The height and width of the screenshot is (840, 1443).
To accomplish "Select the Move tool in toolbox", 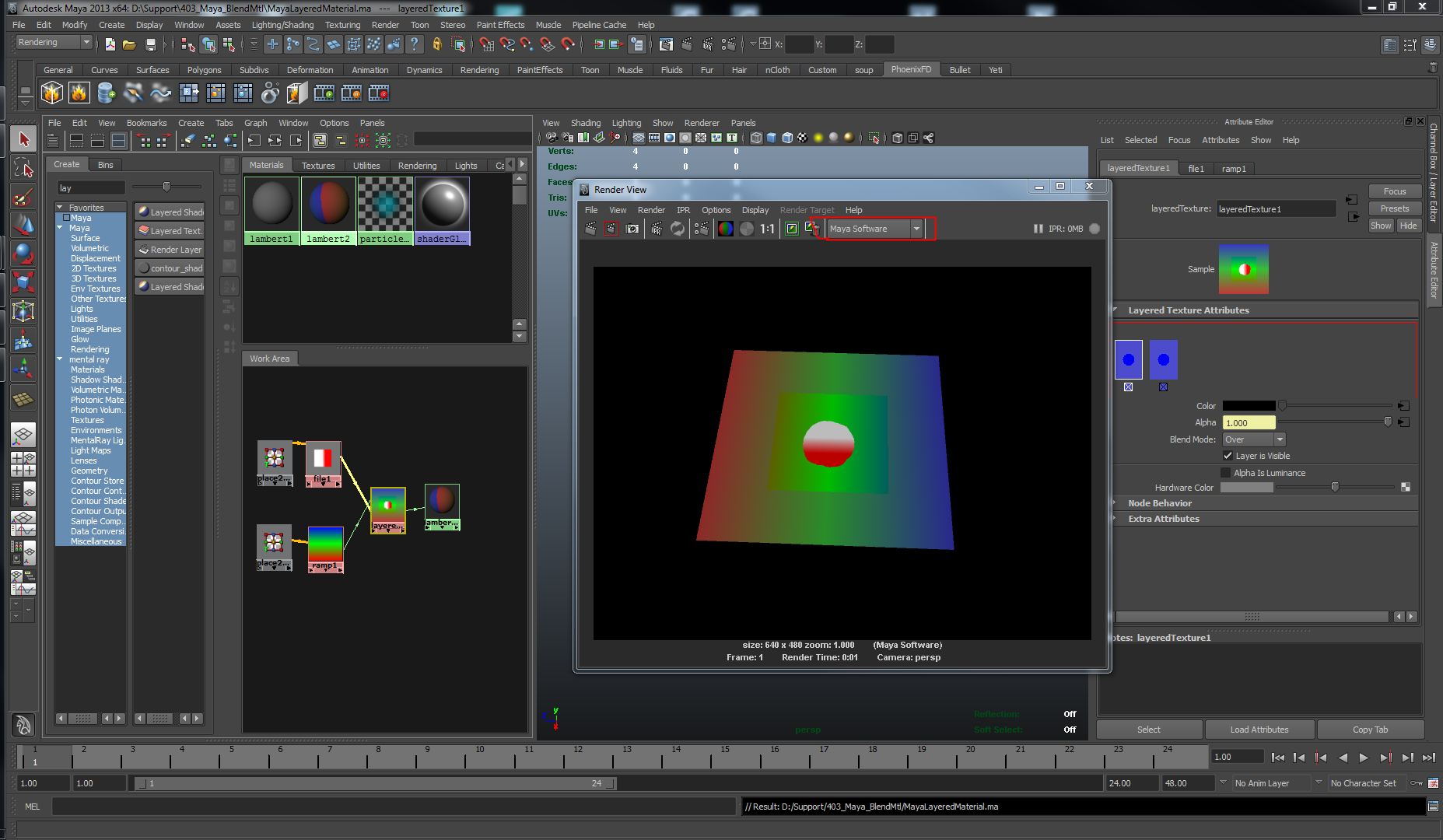I will (23, 226).
